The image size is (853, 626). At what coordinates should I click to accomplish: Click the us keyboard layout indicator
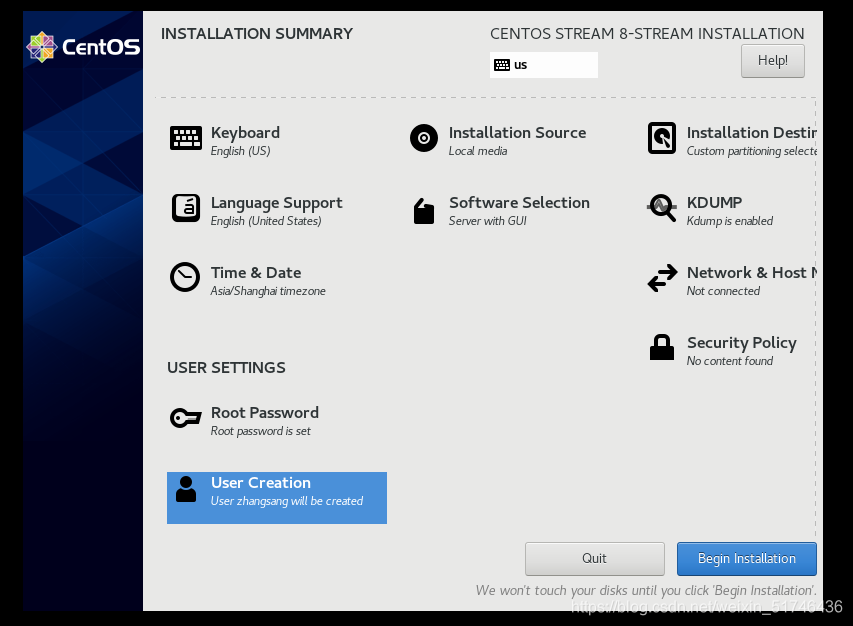click(543, 65)
